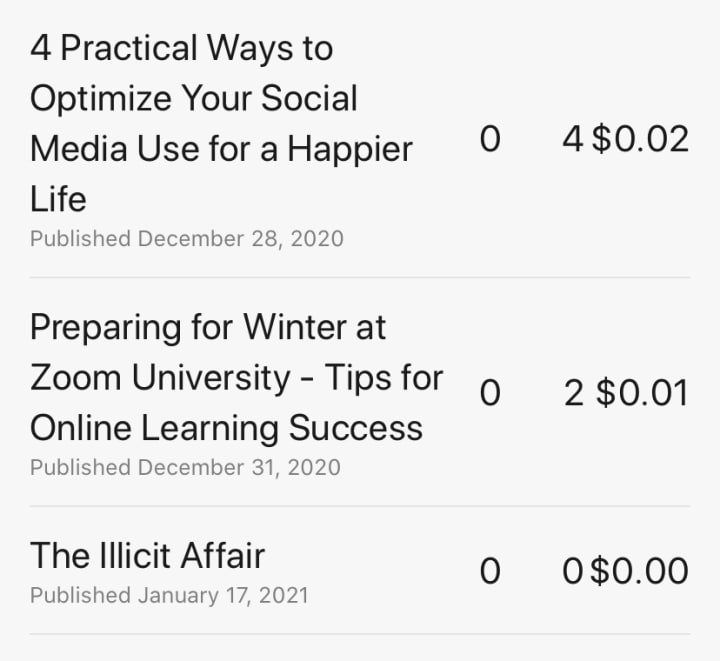Click the zero directly beside $0.00
The height and width of the screenshot is (661, 720).
572,571
